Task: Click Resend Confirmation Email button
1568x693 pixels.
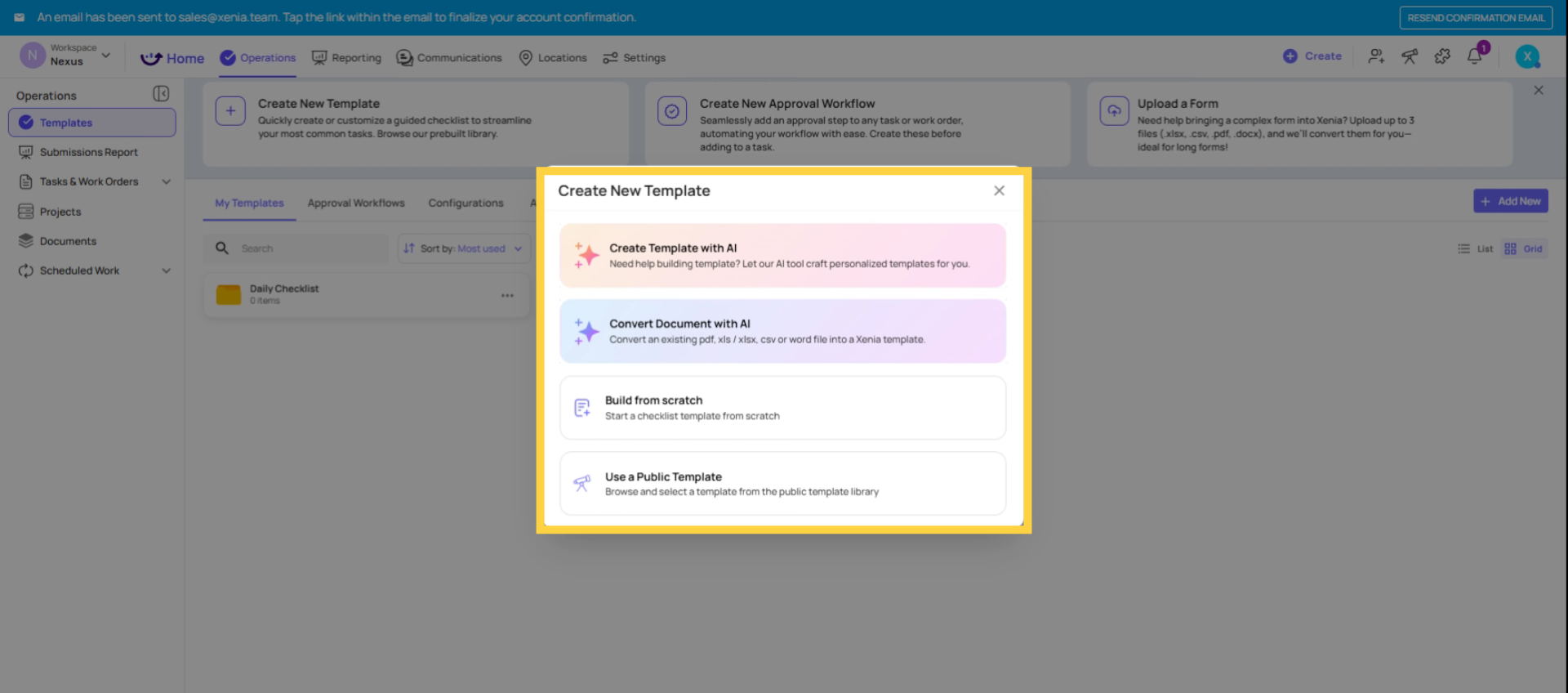Action: pyautogui.click(x=1476, y=18)
